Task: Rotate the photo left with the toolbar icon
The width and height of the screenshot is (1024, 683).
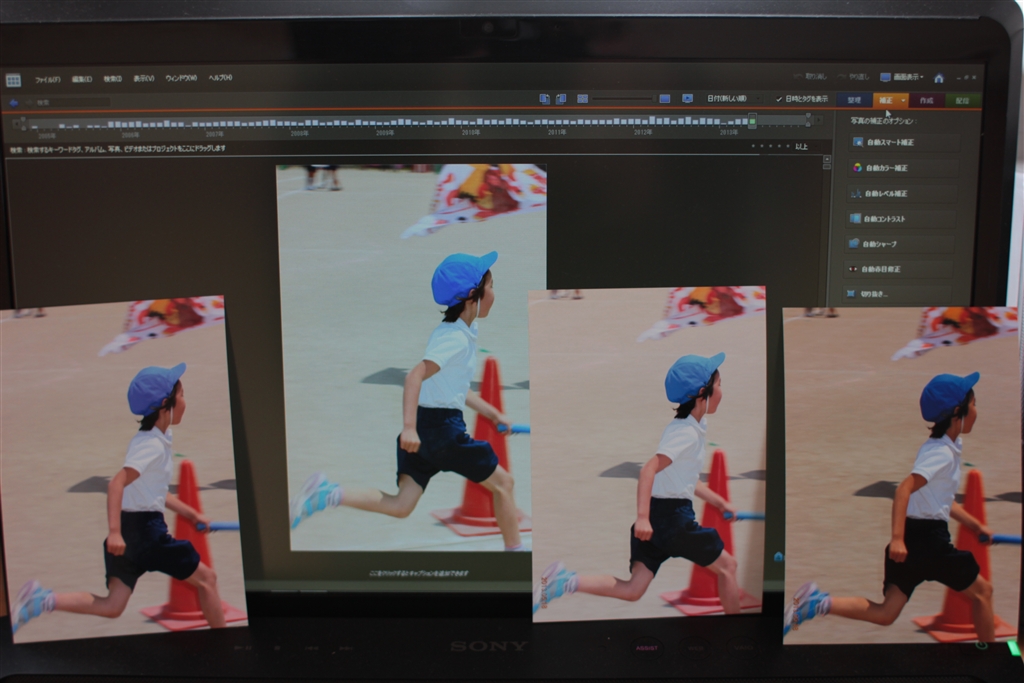Action: [545, 99]
